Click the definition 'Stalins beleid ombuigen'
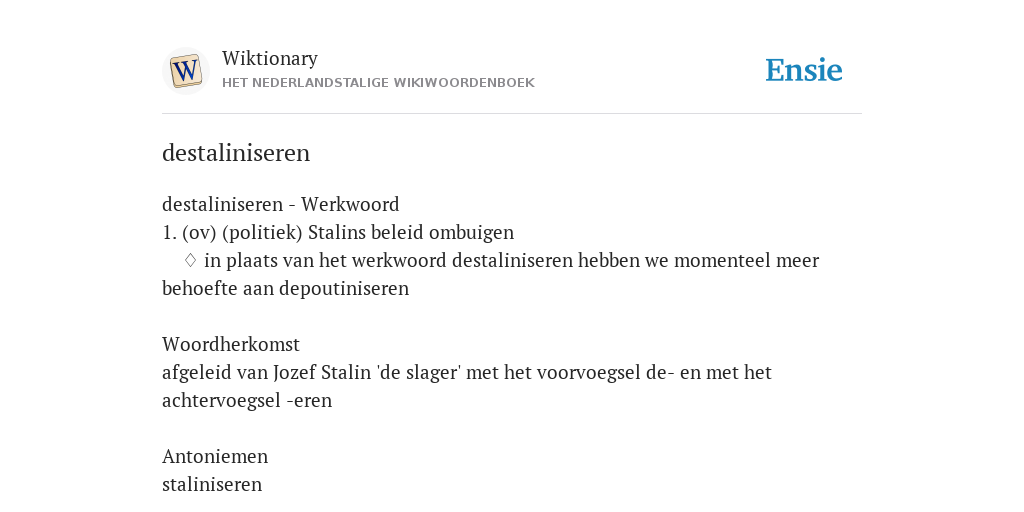Screen dimensions: 1024x512 (411, 232)
